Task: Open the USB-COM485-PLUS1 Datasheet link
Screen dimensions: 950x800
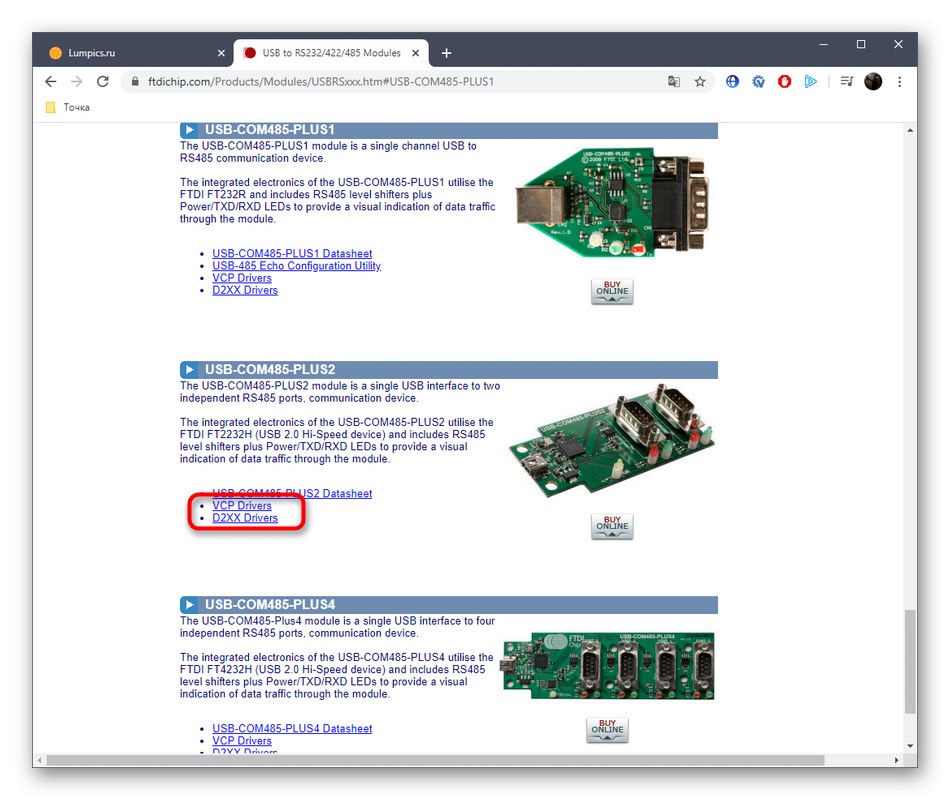Action: (x=292, y=253)
